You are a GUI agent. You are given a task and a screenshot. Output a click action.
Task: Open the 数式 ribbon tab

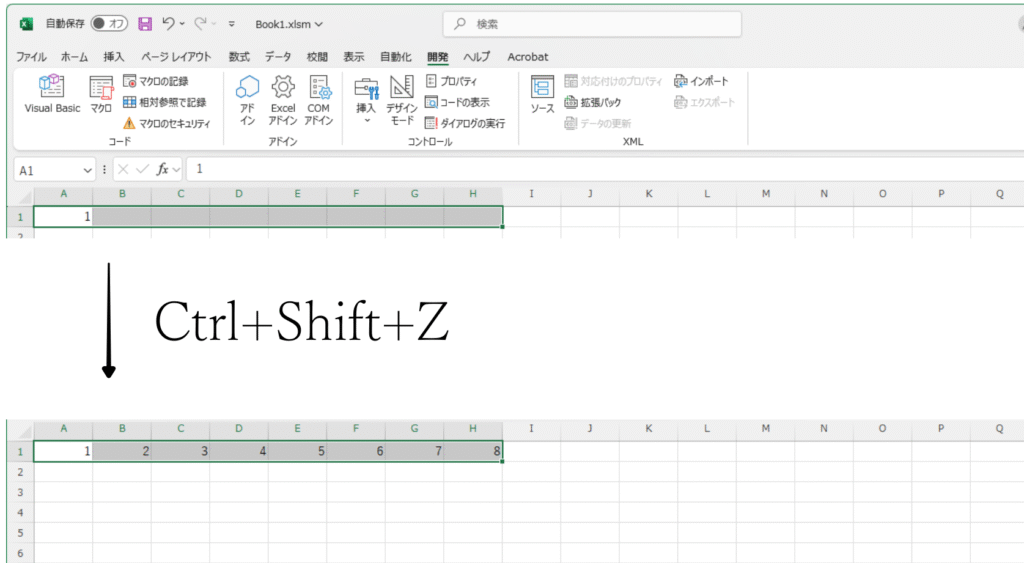[239, 57]
